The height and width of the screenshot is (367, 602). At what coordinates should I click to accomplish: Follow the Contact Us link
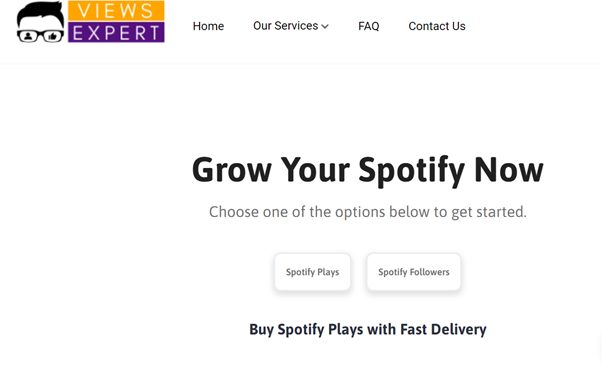coord(437,26)
